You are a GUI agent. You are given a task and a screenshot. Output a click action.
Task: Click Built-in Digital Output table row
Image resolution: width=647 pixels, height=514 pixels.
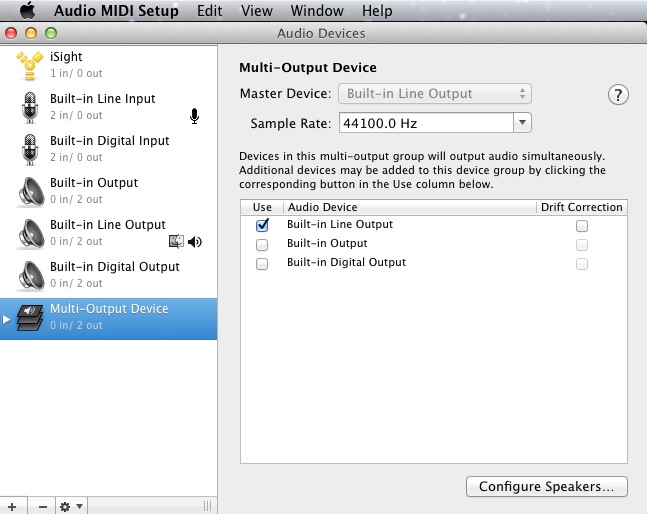click(434, 263)
